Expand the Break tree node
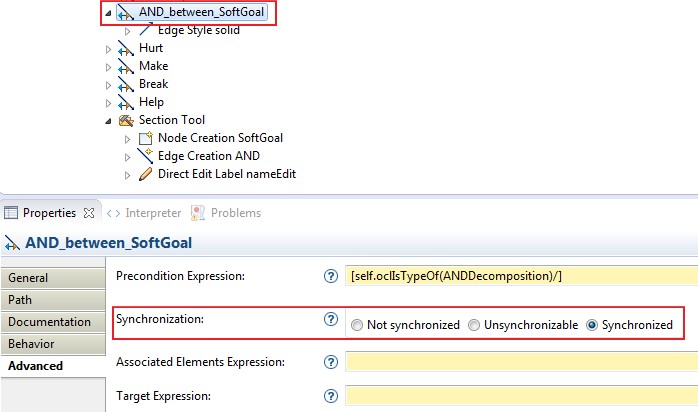The image size is (698, 412). tap(109, 84)
